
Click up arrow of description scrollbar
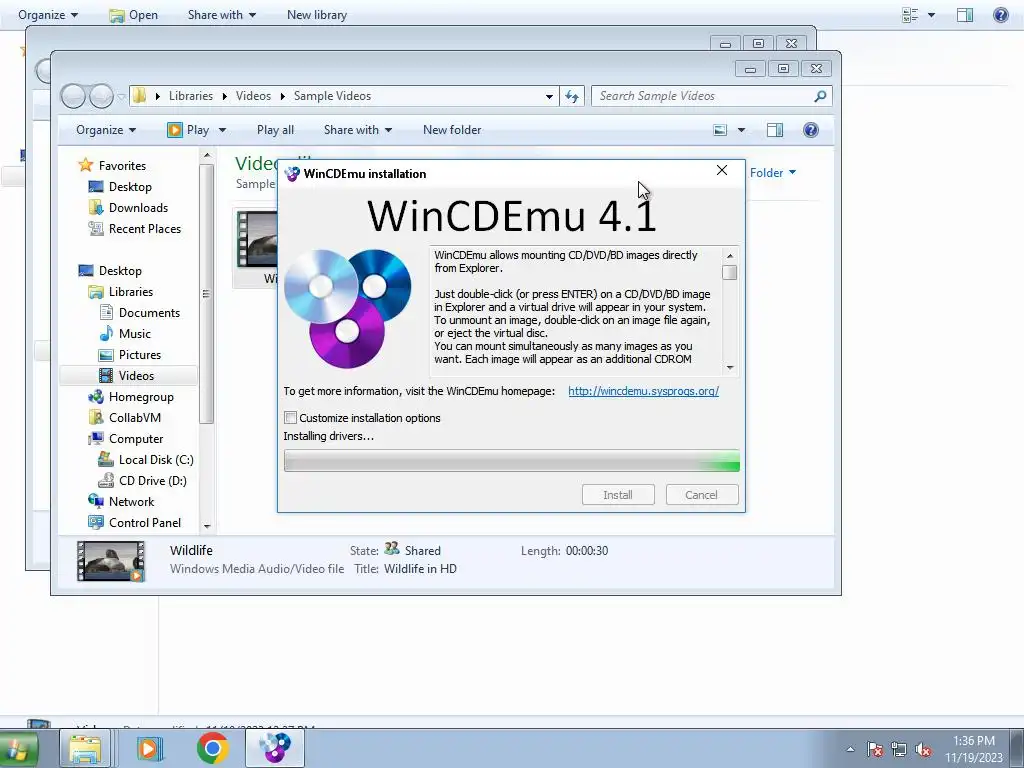point(729,255)
